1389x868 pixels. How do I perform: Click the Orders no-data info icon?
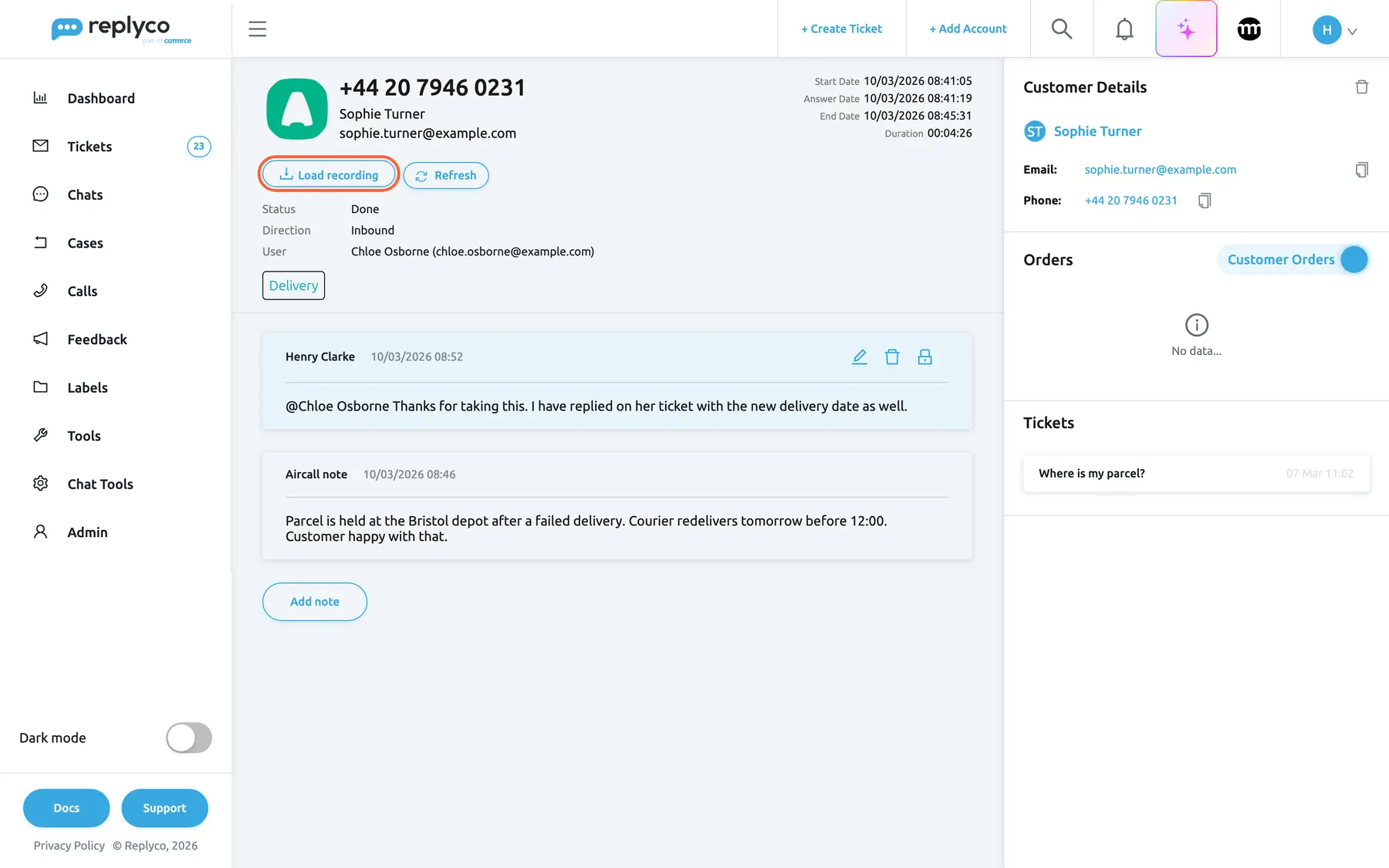pyautogui.click(x=1196, y=325)
